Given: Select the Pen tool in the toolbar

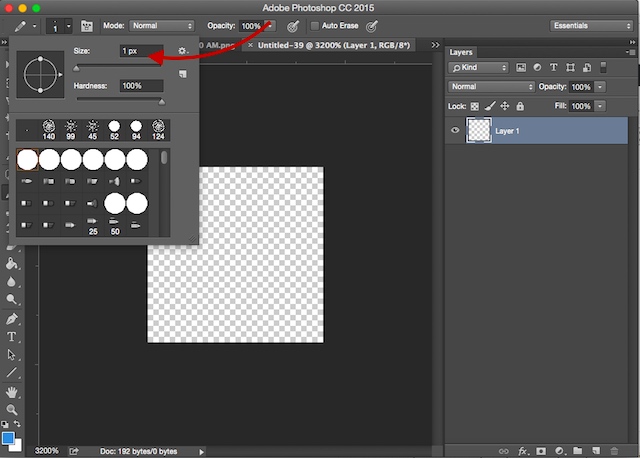Looking at the screenshot, I should [12, 318].
